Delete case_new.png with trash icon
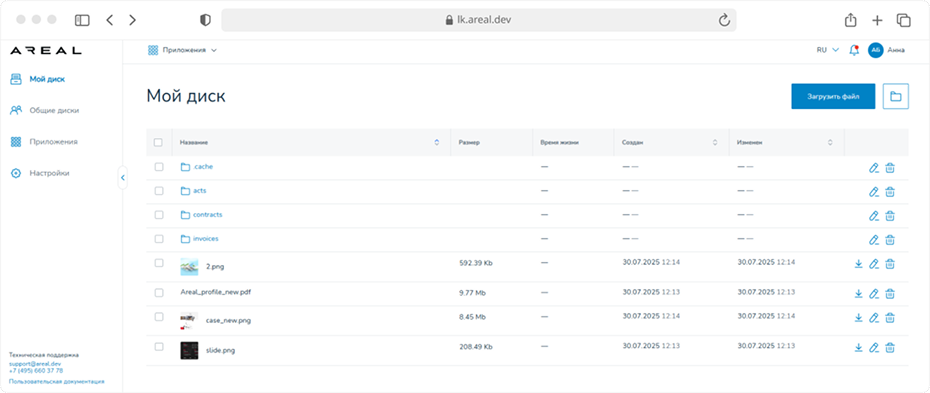The width and height of the screenshot is (930, 393). pos(890,318)
